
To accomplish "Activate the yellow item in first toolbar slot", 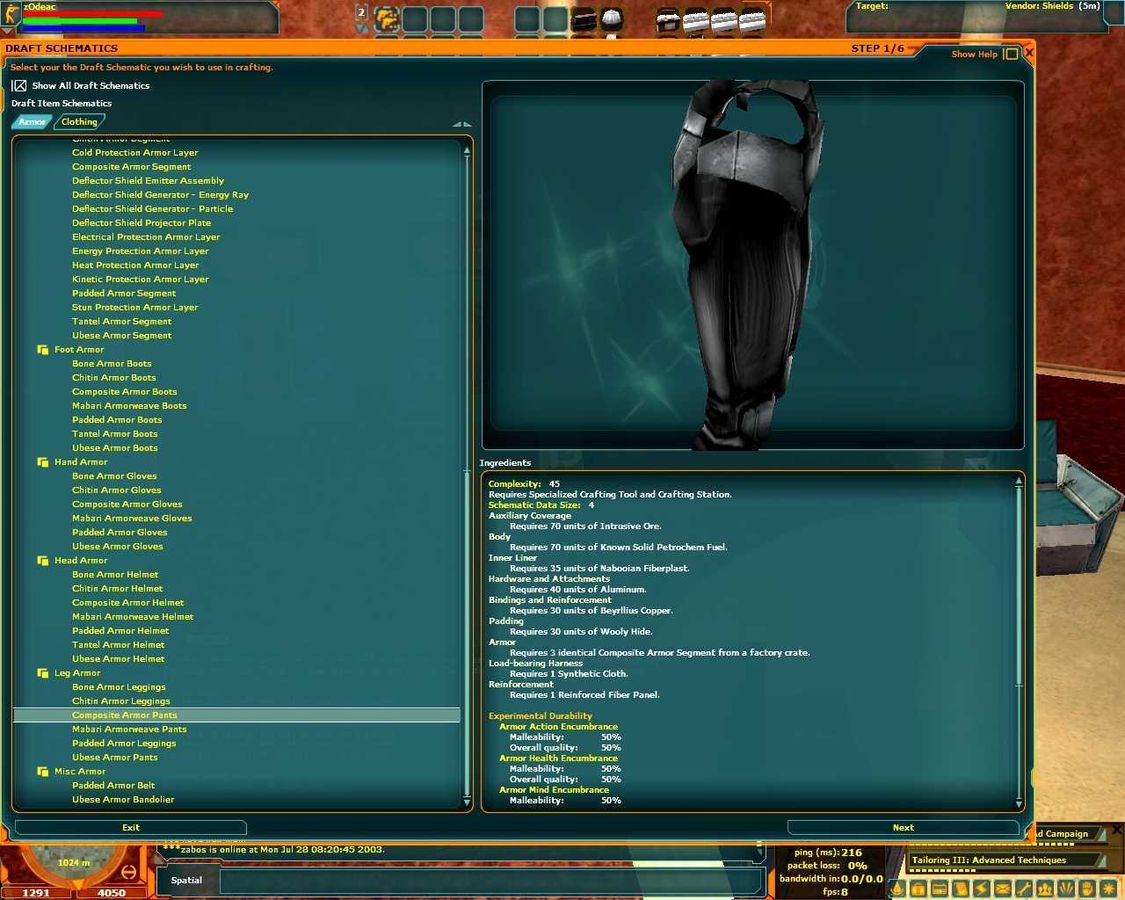I will tap(386, 19).
